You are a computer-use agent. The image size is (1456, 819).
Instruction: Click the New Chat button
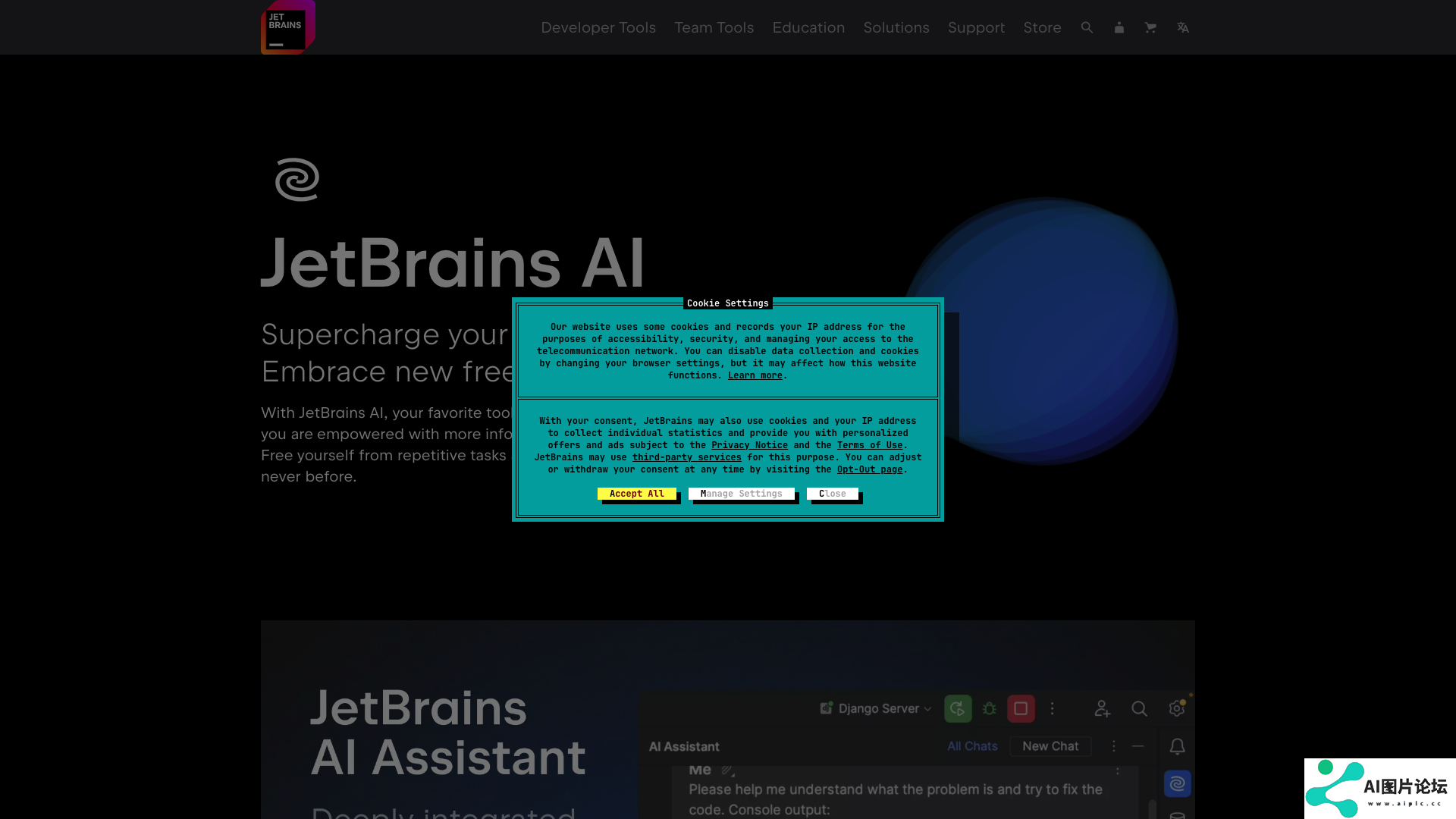coord(1050,746)
